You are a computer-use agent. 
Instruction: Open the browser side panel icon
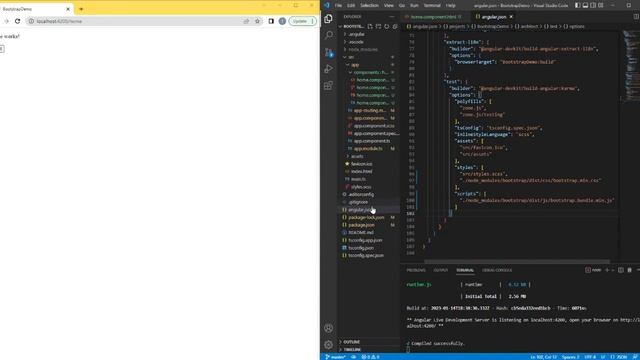pos(271,21)
